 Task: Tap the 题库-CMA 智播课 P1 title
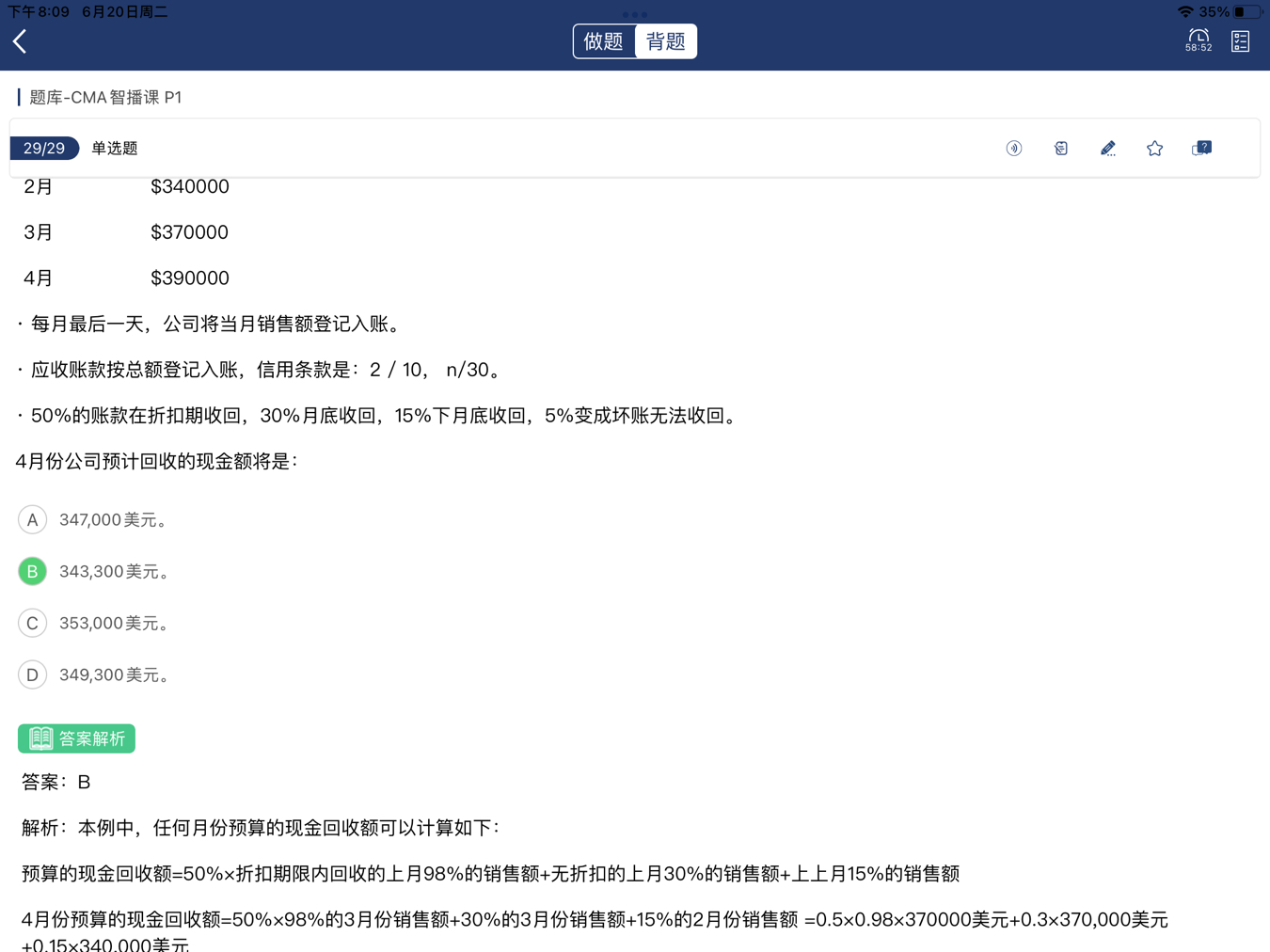tap(105, 98)
